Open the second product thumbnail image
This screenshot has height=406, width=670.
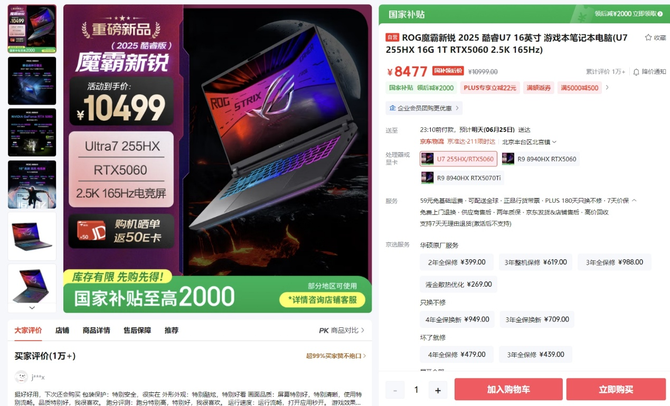coord(32,81)
